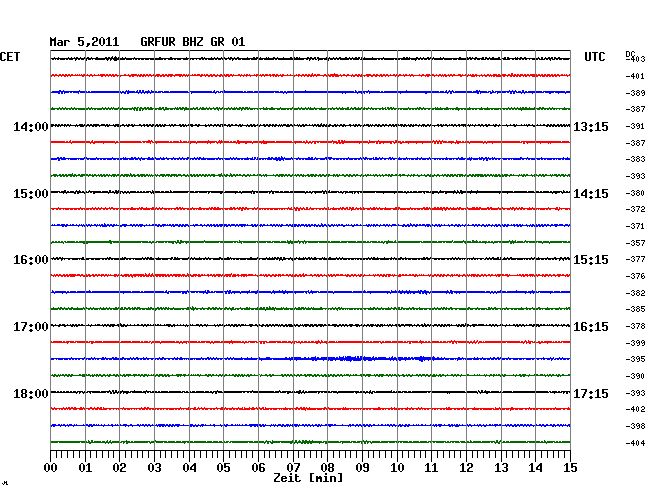The width and height of the screenshot is (650, 494).
Task: Select the station label 'GRFUR BHZ GR 01'
Action: [193, 42]
